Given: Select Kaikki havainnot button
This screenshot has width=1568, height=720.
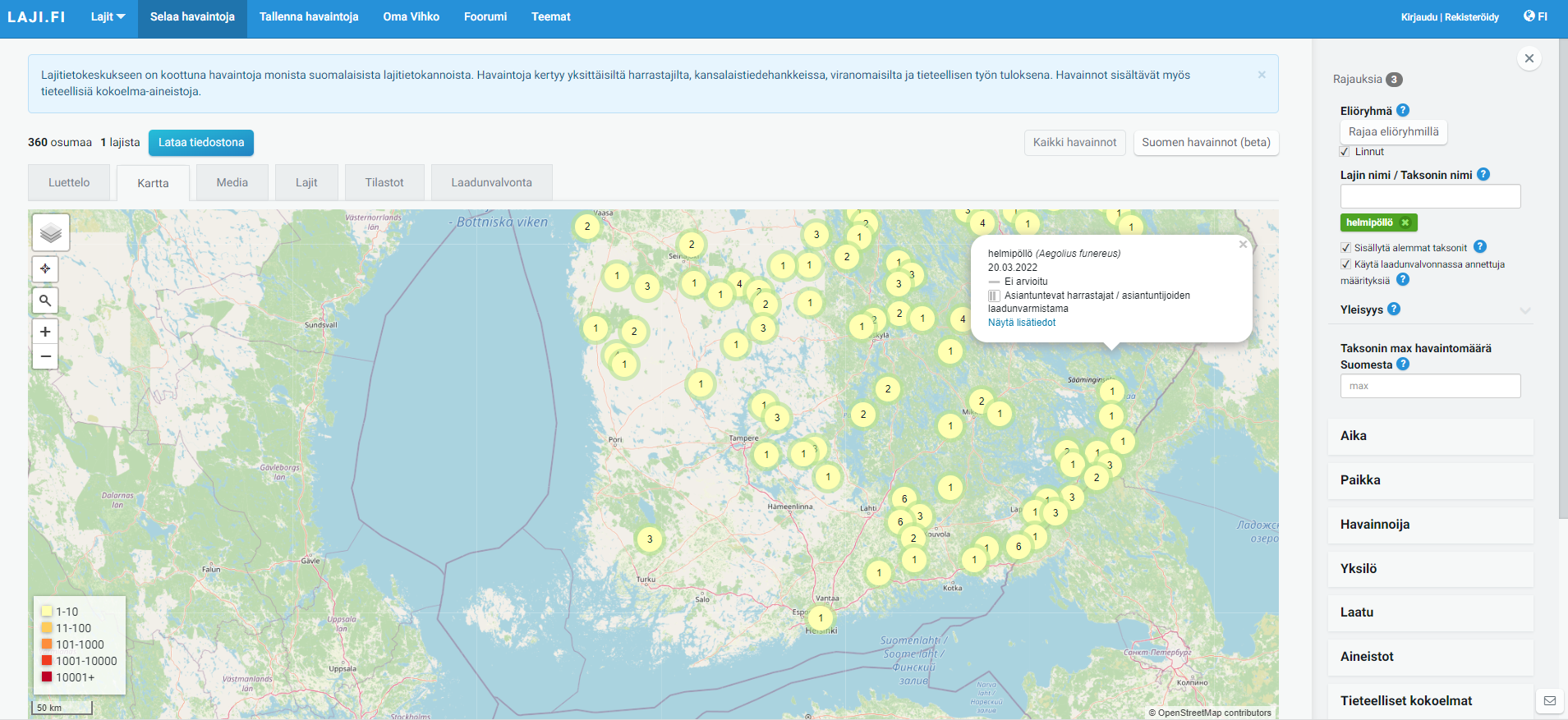Looking at the screenshot, I should (1074, 143).
